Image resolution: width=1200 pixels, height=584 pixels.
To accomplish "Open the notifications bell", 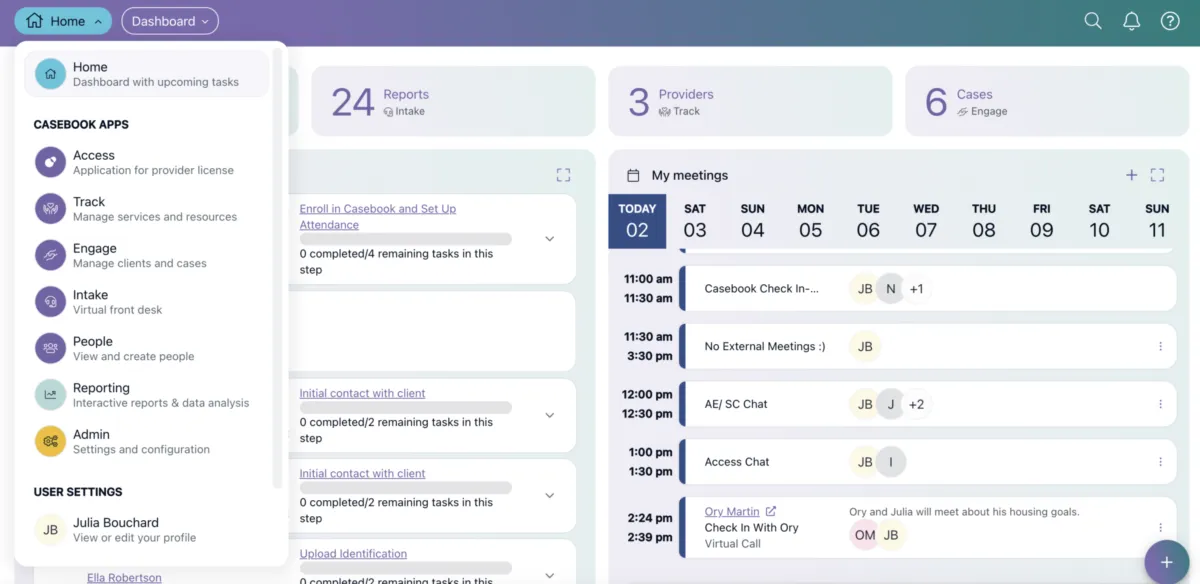I will [1132, 21].
